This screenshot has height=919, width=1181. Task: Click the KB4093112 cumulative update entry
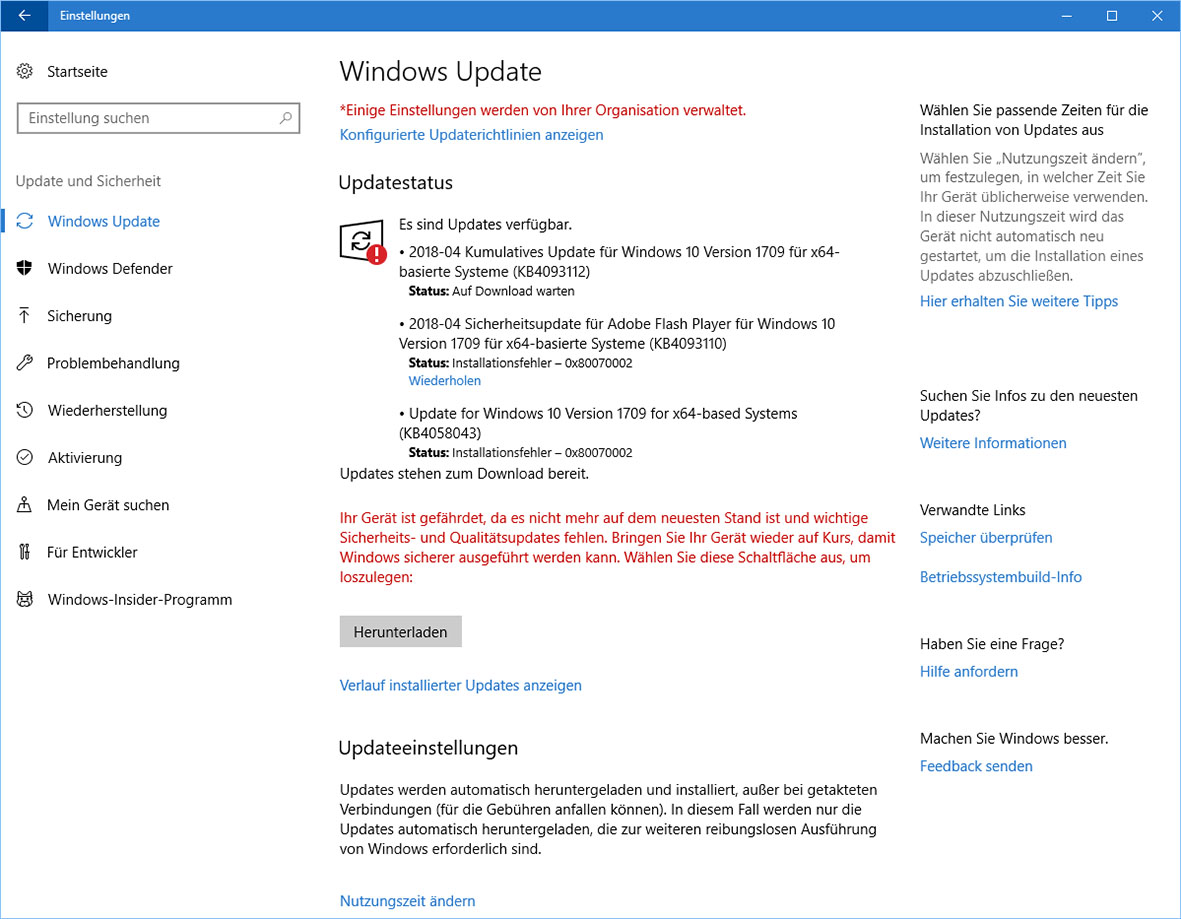619,261
